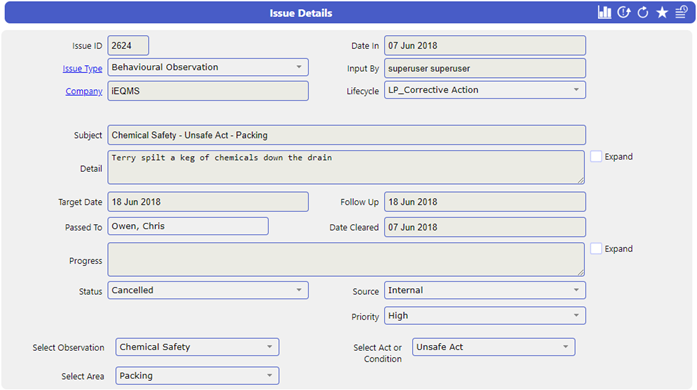Open the Status dropdown showing Cancelled
This screenshot has width=697, height=390.
click(x=208, y=290)
